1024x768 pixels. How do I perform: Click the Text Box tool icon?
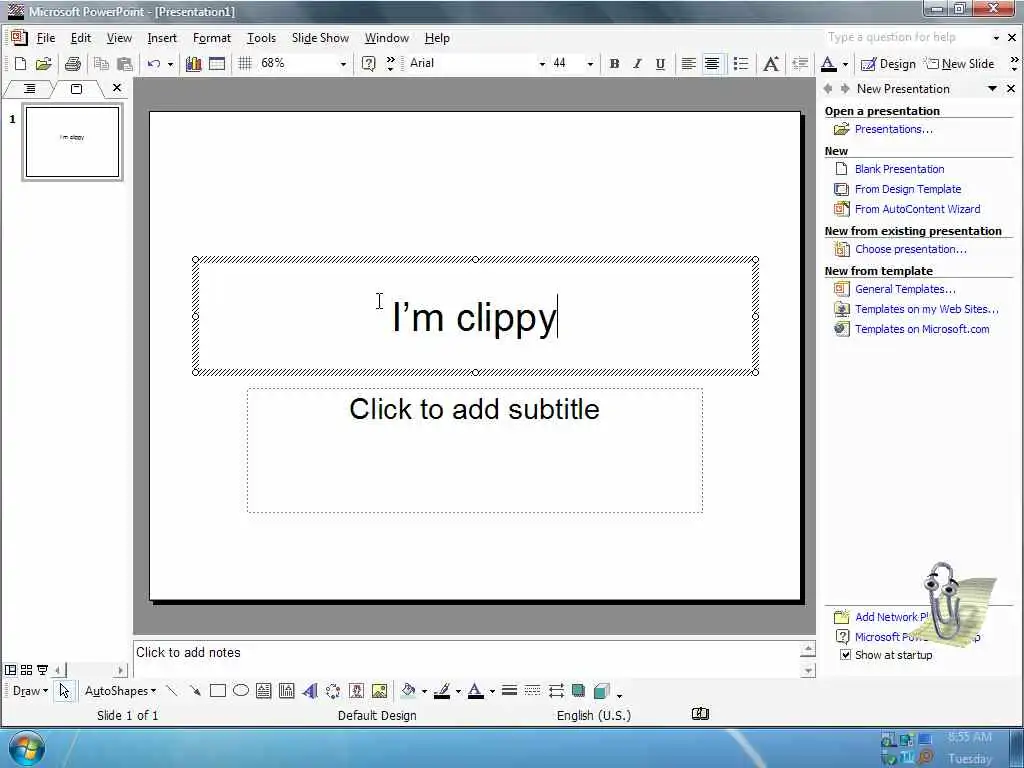coord(264,691)
